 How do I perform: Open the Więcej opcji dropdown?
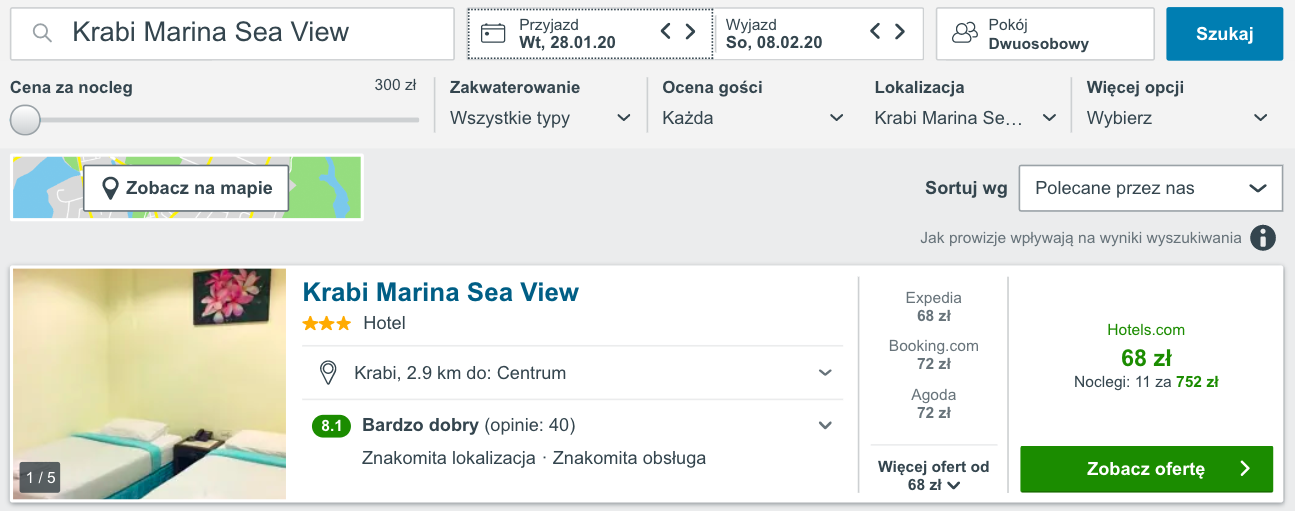[x=1177, y=118]
